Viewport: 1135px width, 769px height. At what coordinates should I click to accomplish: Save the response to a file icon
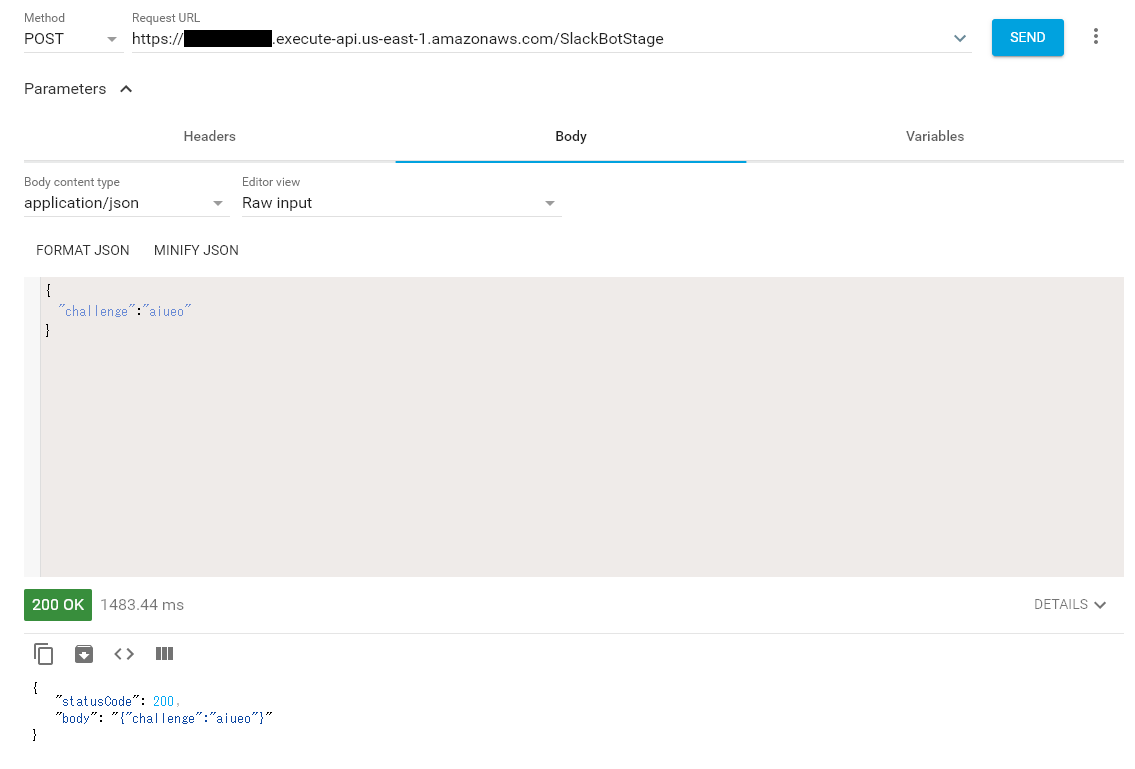tap(84, 654)
